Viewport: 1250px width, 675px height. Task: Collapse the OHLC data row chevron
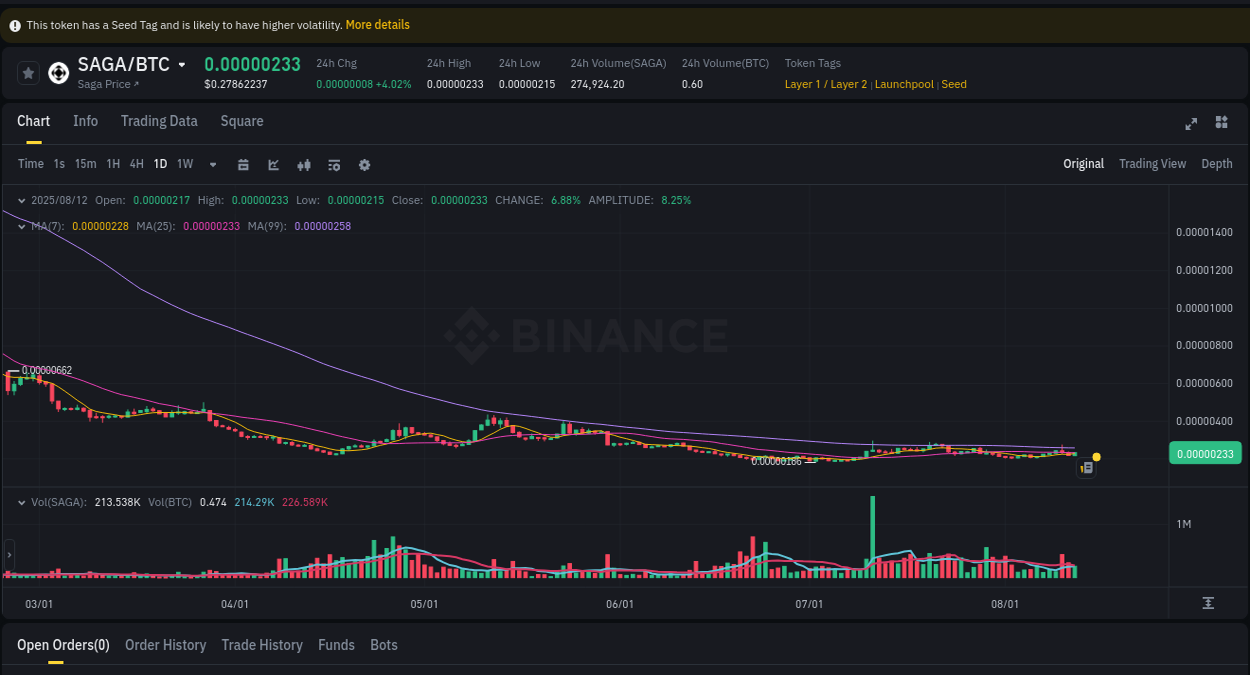pyautogui.click(x=22, y=200)
